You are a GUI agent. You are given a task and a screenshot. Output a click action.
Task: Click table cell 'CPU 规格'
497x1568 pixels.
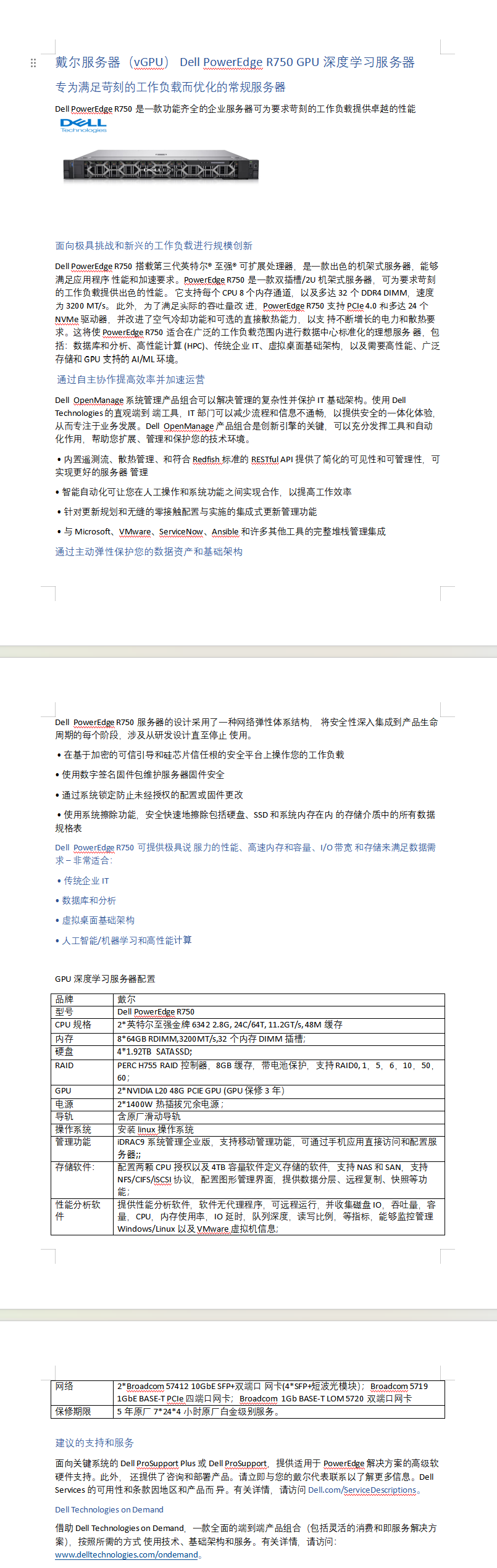(x=82, y=1025)
